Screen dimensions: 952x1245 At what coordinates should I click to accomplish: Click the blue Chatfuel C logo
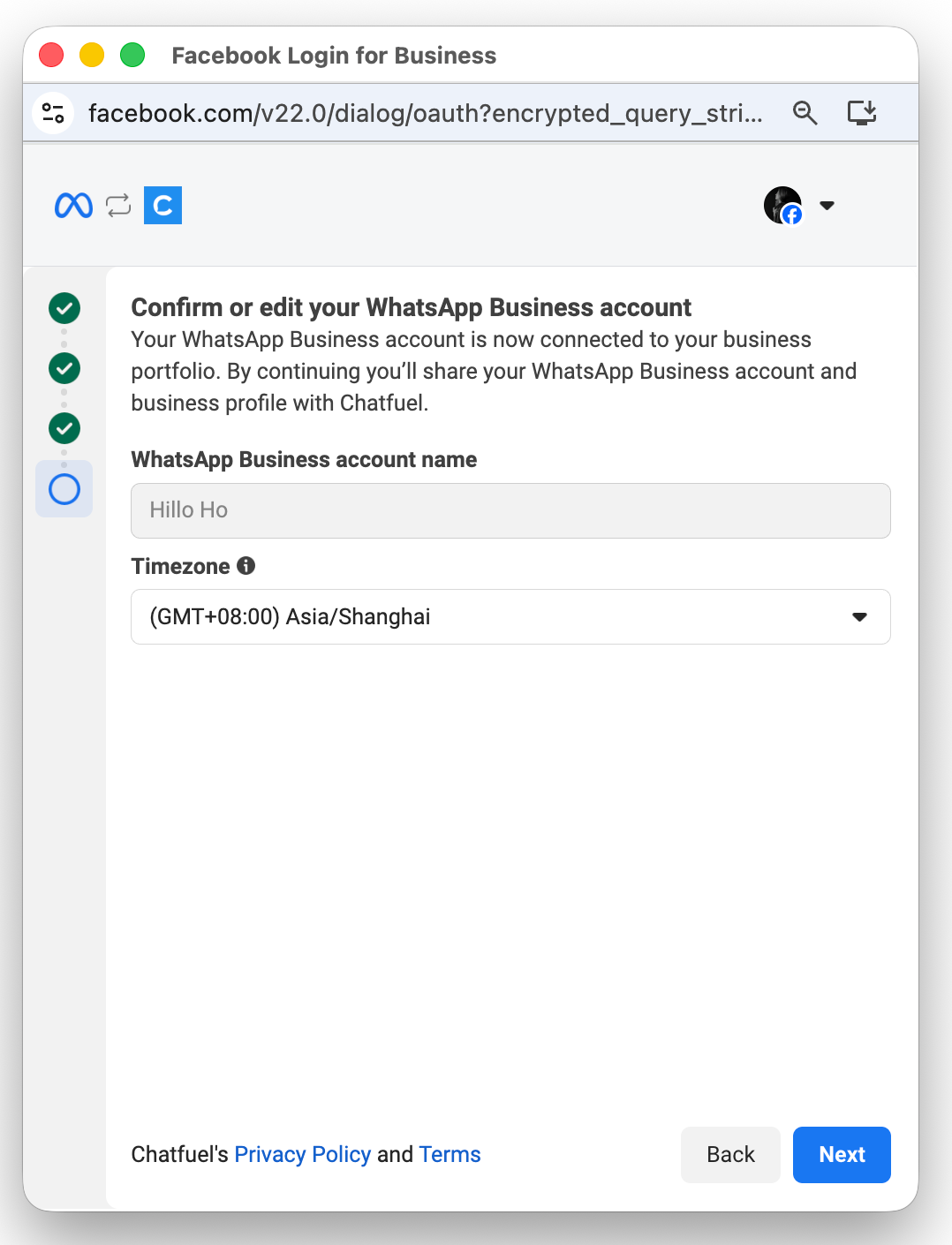[x=162, y=206]
